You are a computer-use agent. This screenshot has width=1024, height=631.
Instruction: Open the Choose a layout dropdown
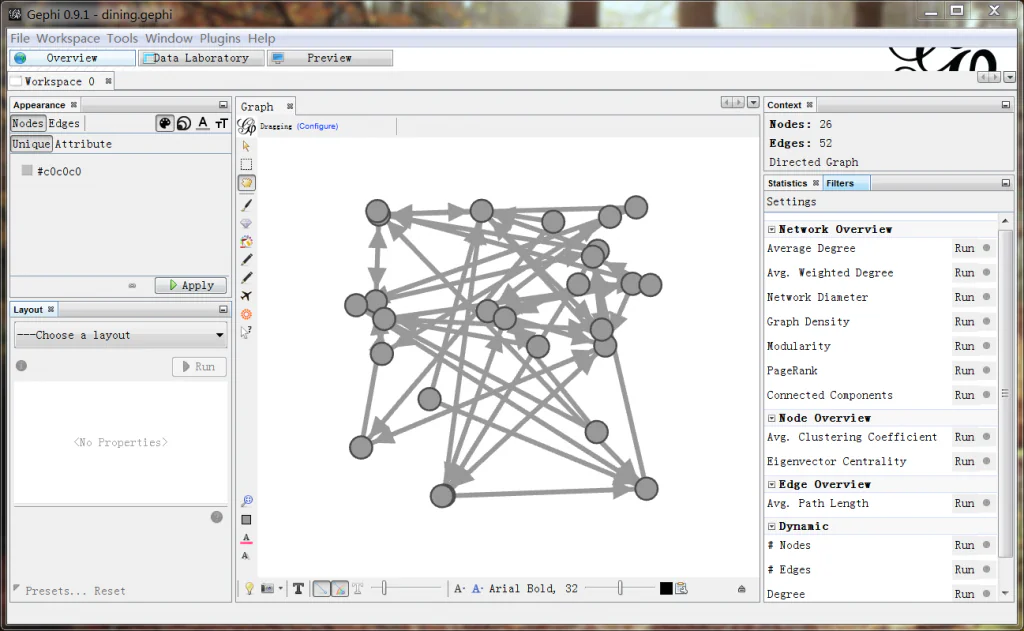click(120, 335)
